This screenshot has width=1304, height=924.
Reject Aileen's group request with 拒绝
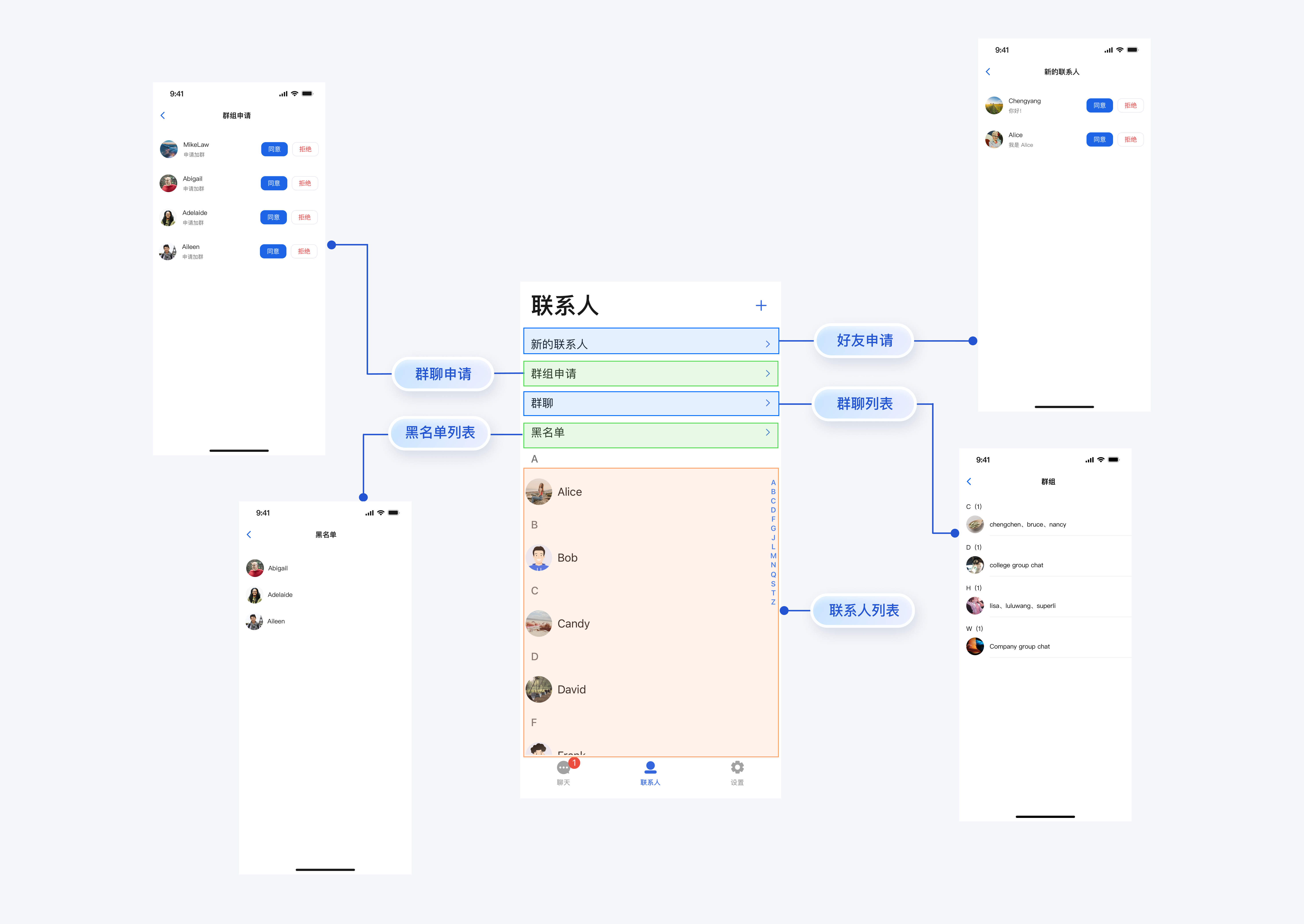304,252
